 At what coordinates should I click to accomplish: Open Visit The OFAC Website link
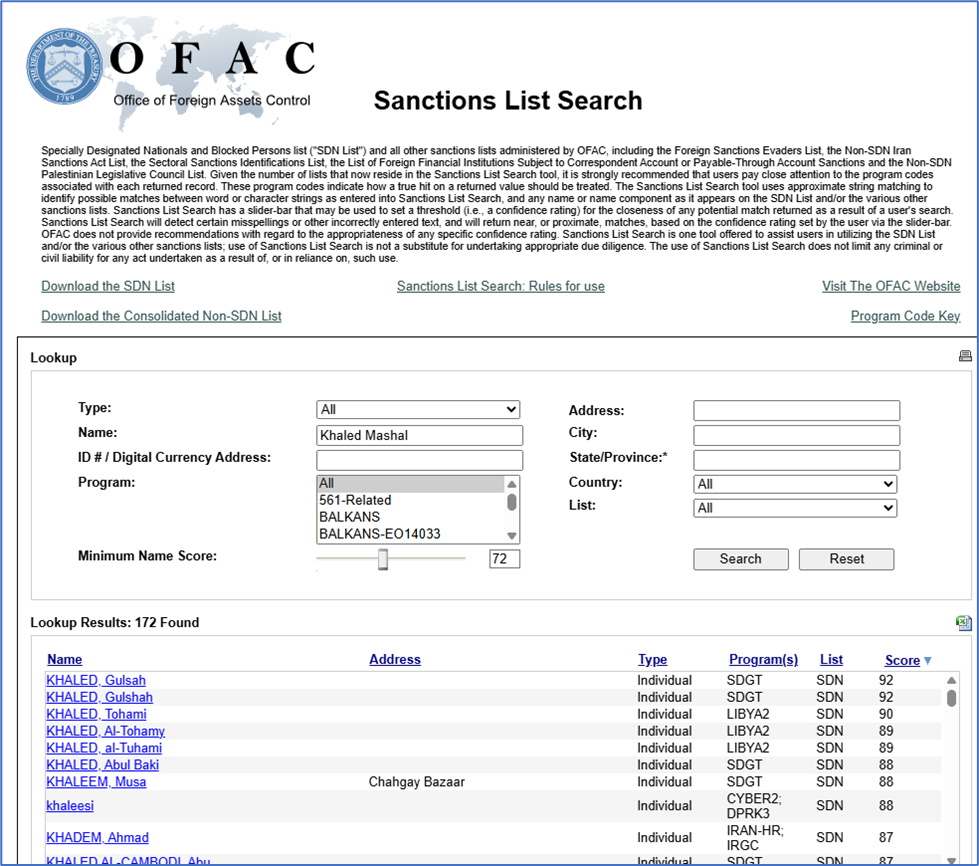pyautogui.click(x=891, y=286)
